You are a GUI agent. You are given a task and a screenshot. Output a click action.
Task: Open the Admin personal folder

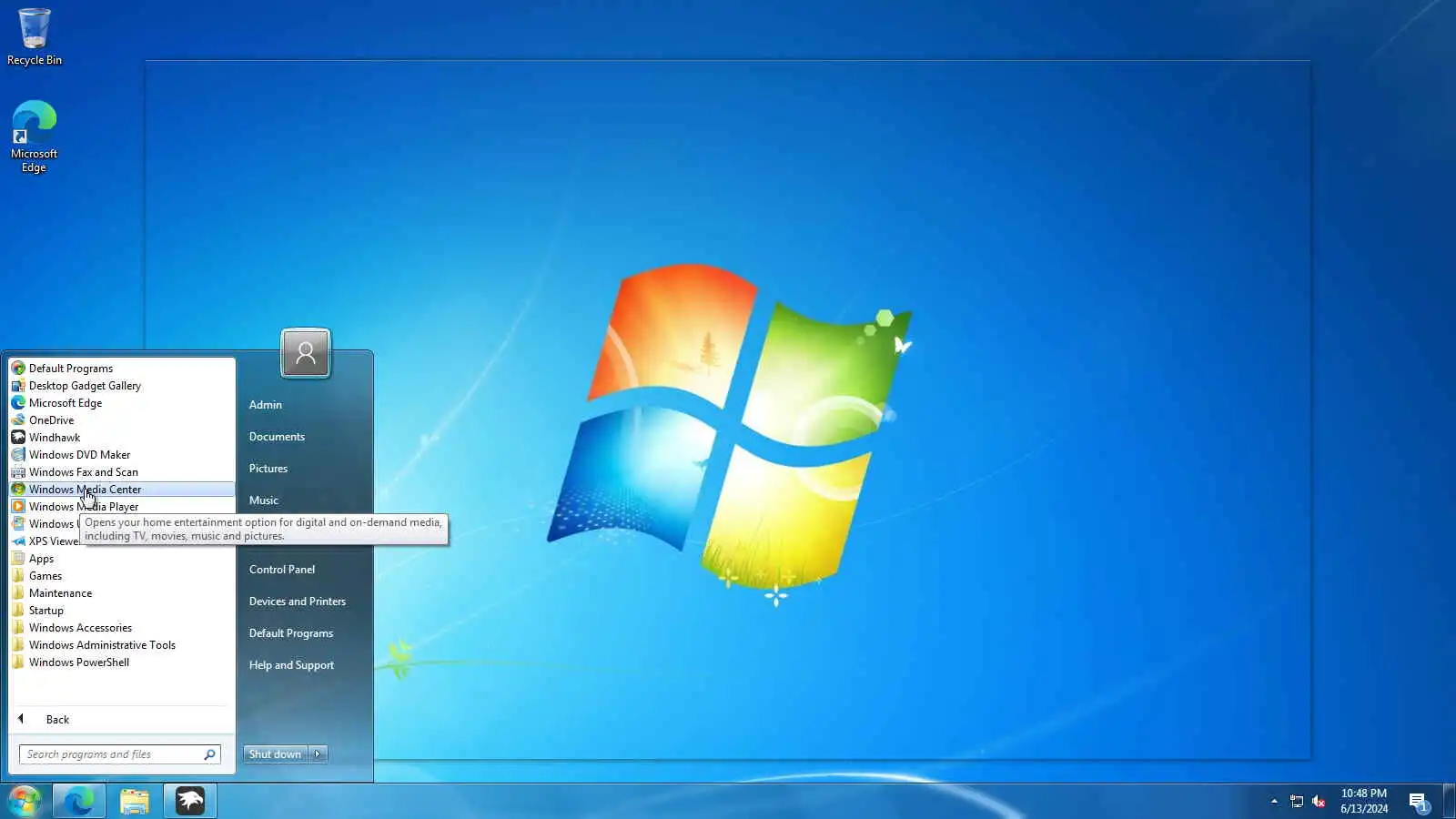tap(266, 405)
